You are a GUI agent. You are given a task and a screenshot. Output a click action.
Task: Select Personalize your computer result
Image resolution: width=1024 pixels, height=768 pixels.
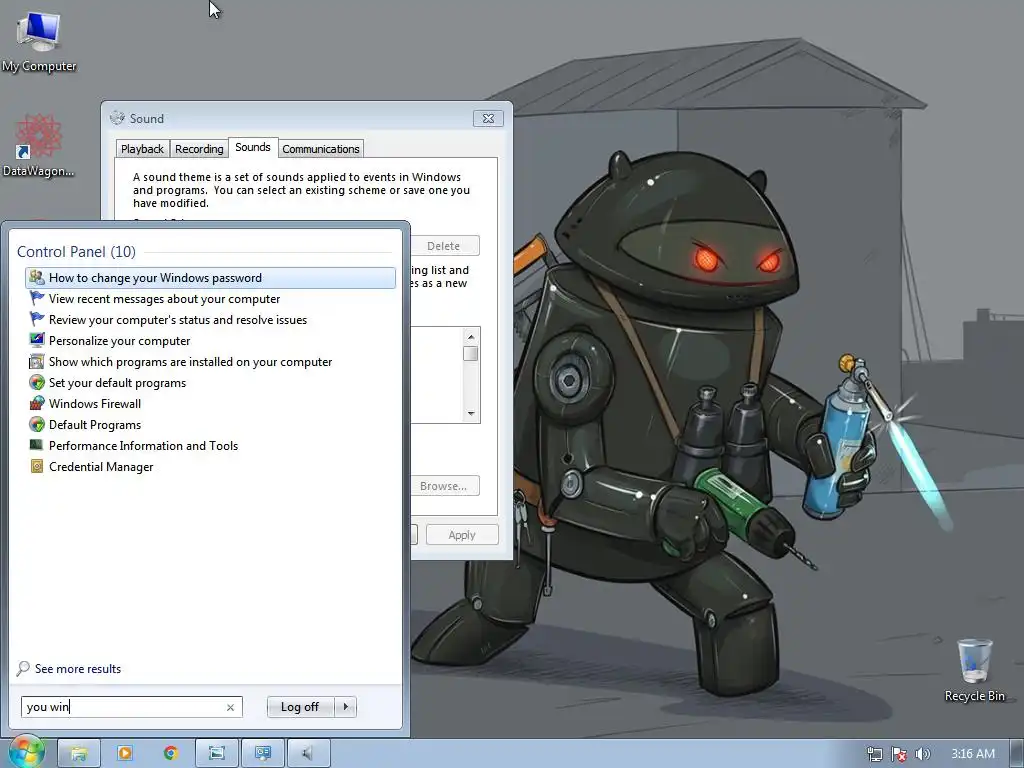[210, 340]
